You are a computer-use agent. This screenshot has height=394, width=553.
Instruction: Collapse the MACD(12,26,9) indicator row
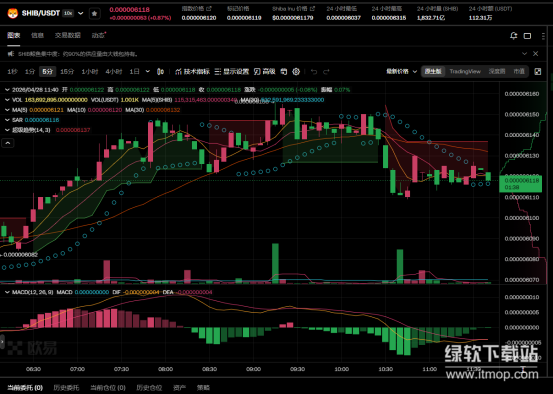tap(7, 292)
